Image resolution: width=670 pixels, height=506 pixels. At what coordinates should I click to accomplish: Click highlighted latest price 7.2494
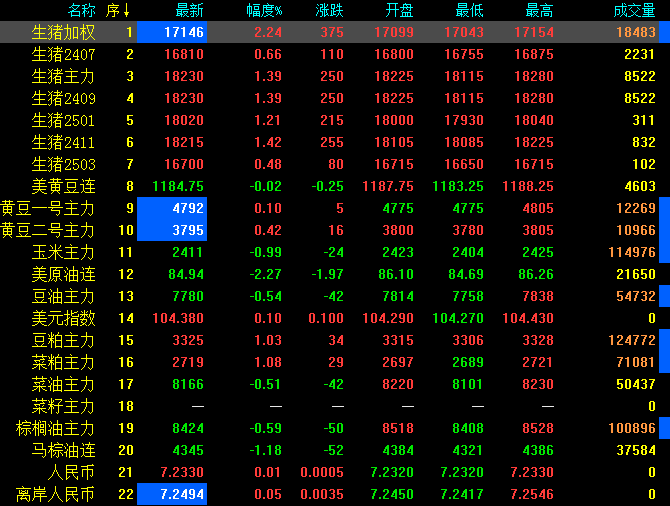172,494
